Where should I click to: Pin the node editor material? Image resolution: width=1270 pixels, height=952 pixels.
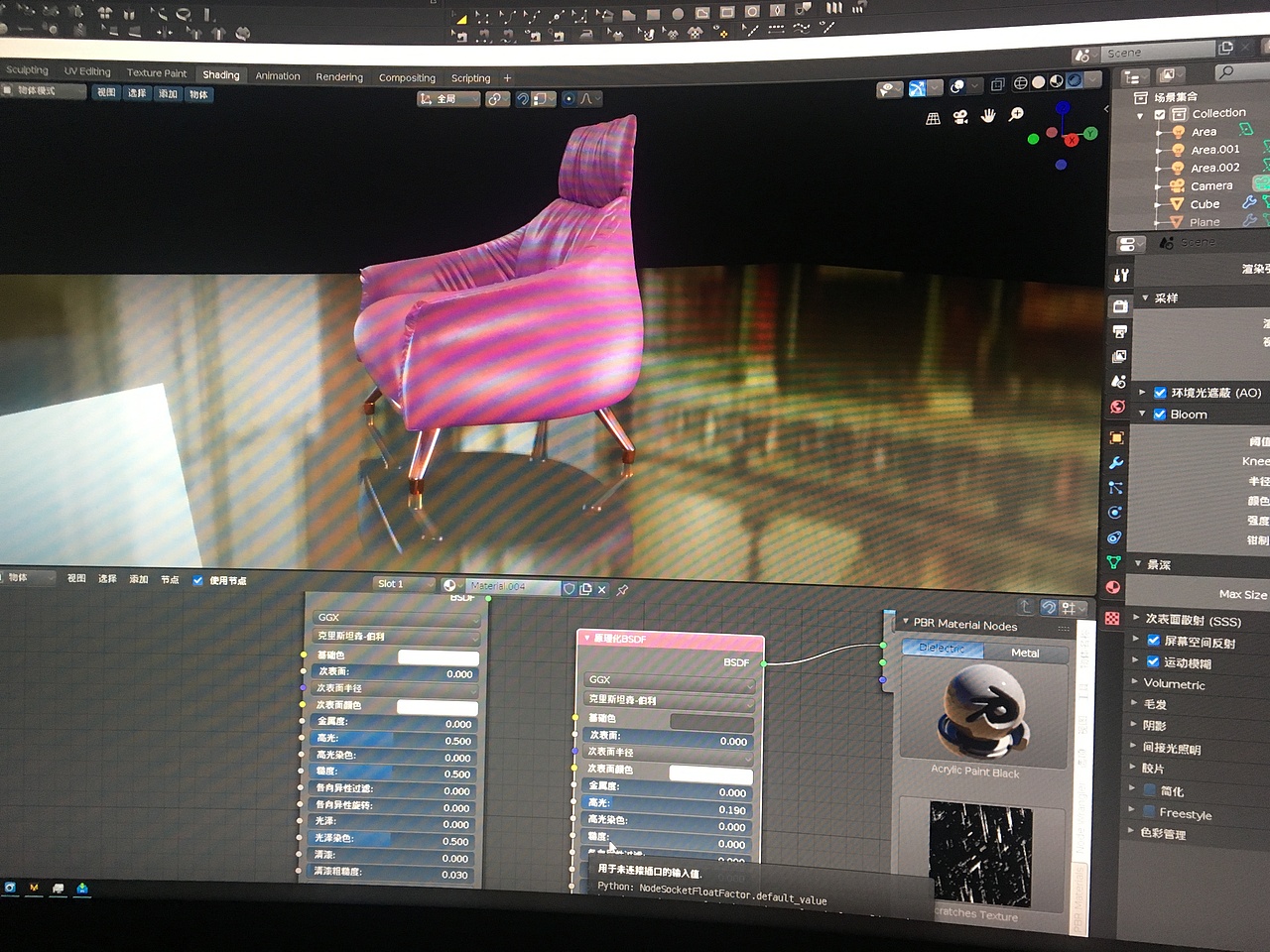(x=622, y=589)
